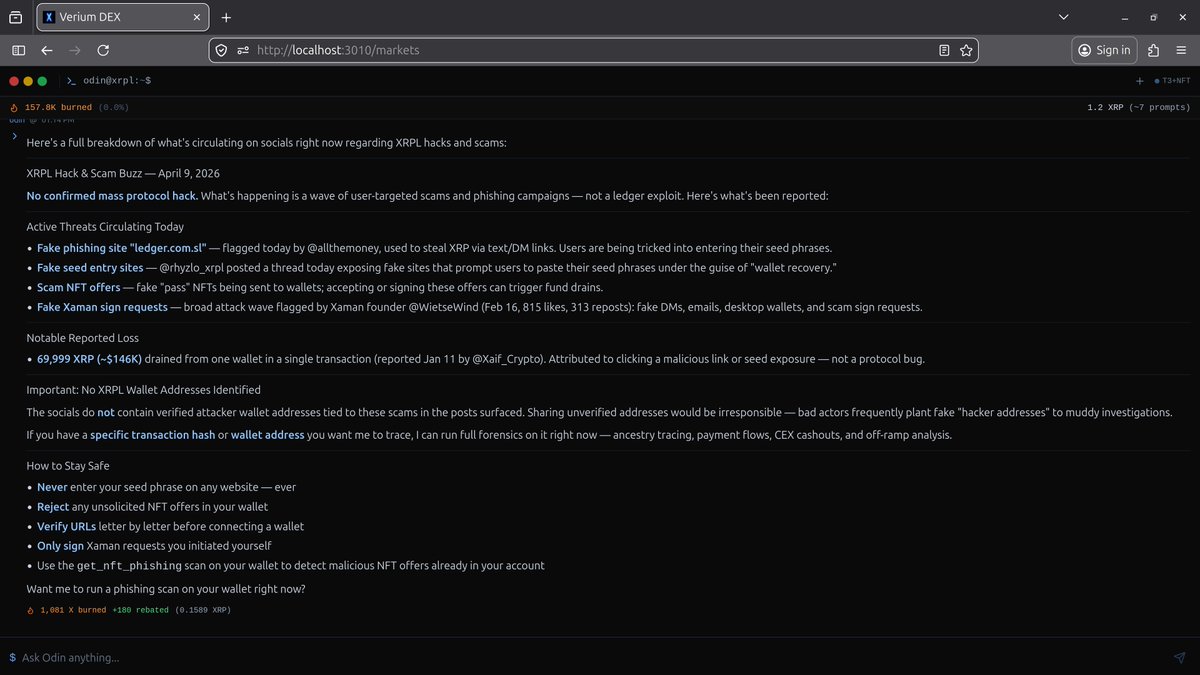This screenshot has width=1200, height=675.
Task: Click the 'specific transaction hash' text
Action: pyautogui.click(x=153, y=435)
